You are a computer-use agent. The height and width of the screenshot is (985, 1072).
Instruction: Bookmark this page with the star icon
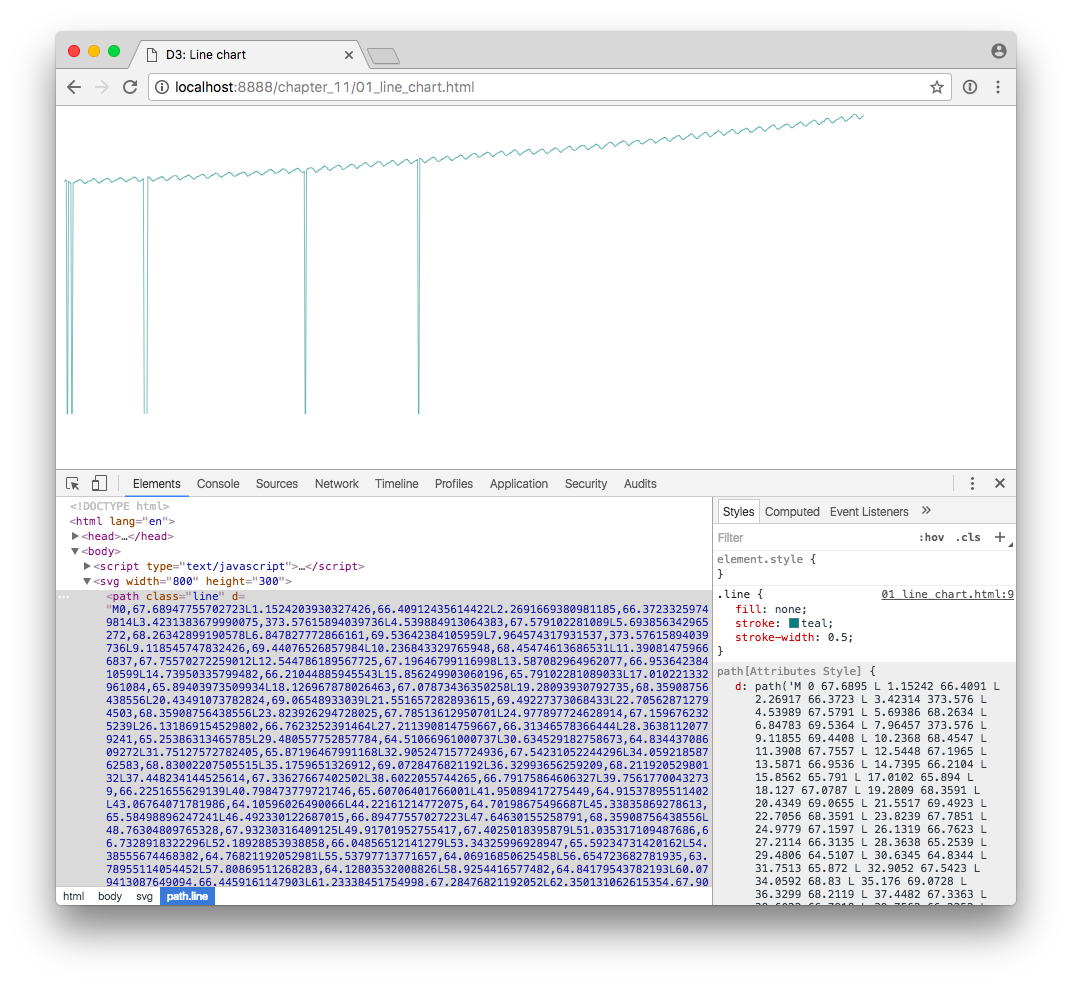(937, 87)
